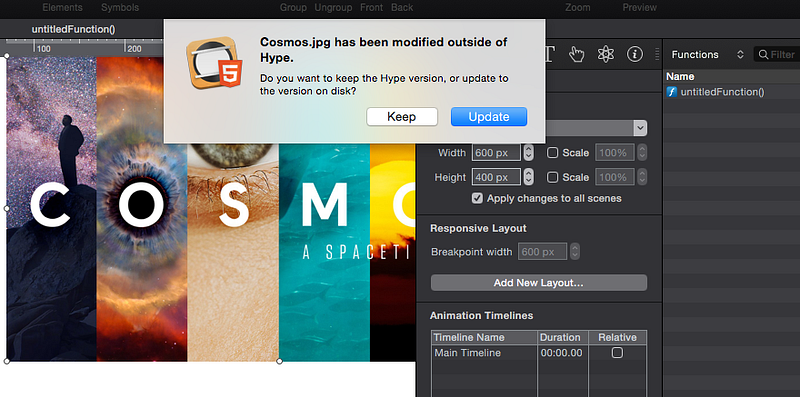The width and height of the screenshot is (800, 397).
Task: Click the Timeline Name column header
Action: click(x=484, y=337)
